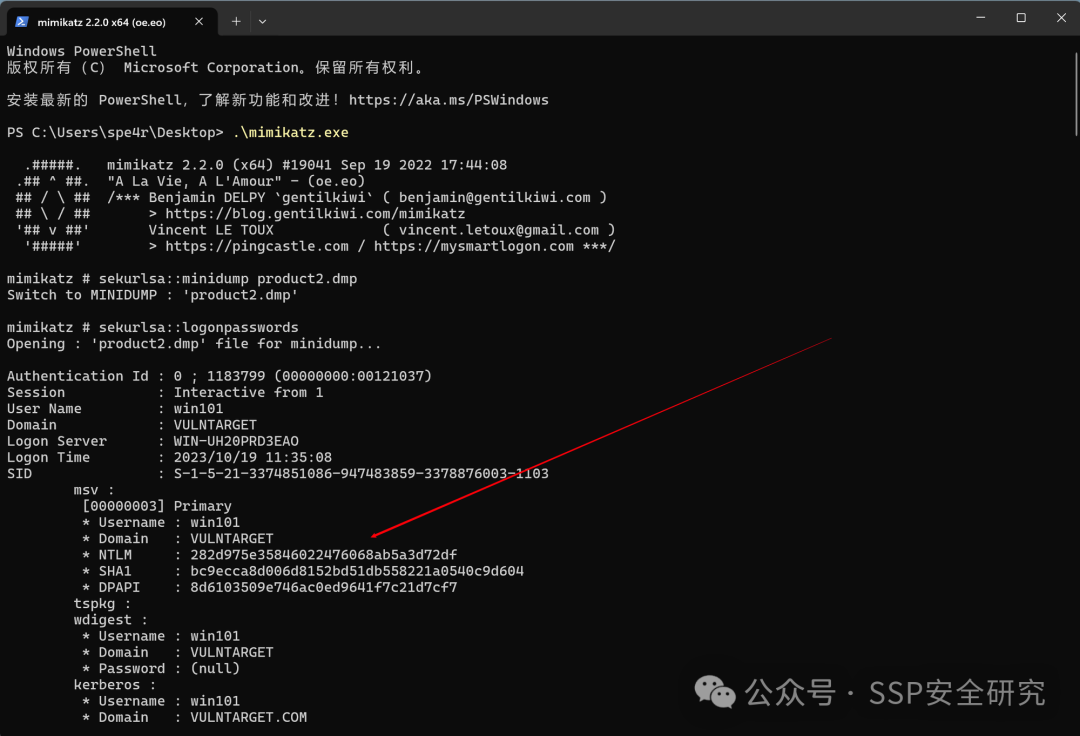Open the https://aka.ms/PSWindows link
This screenshot has height=736, width=1080.
(x=448, y=100)
